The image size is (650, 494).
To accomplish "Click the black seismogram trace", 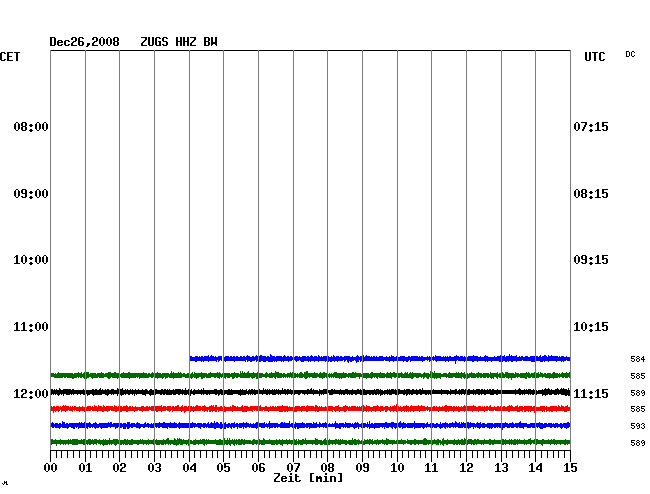I will [x=310, y=392].
